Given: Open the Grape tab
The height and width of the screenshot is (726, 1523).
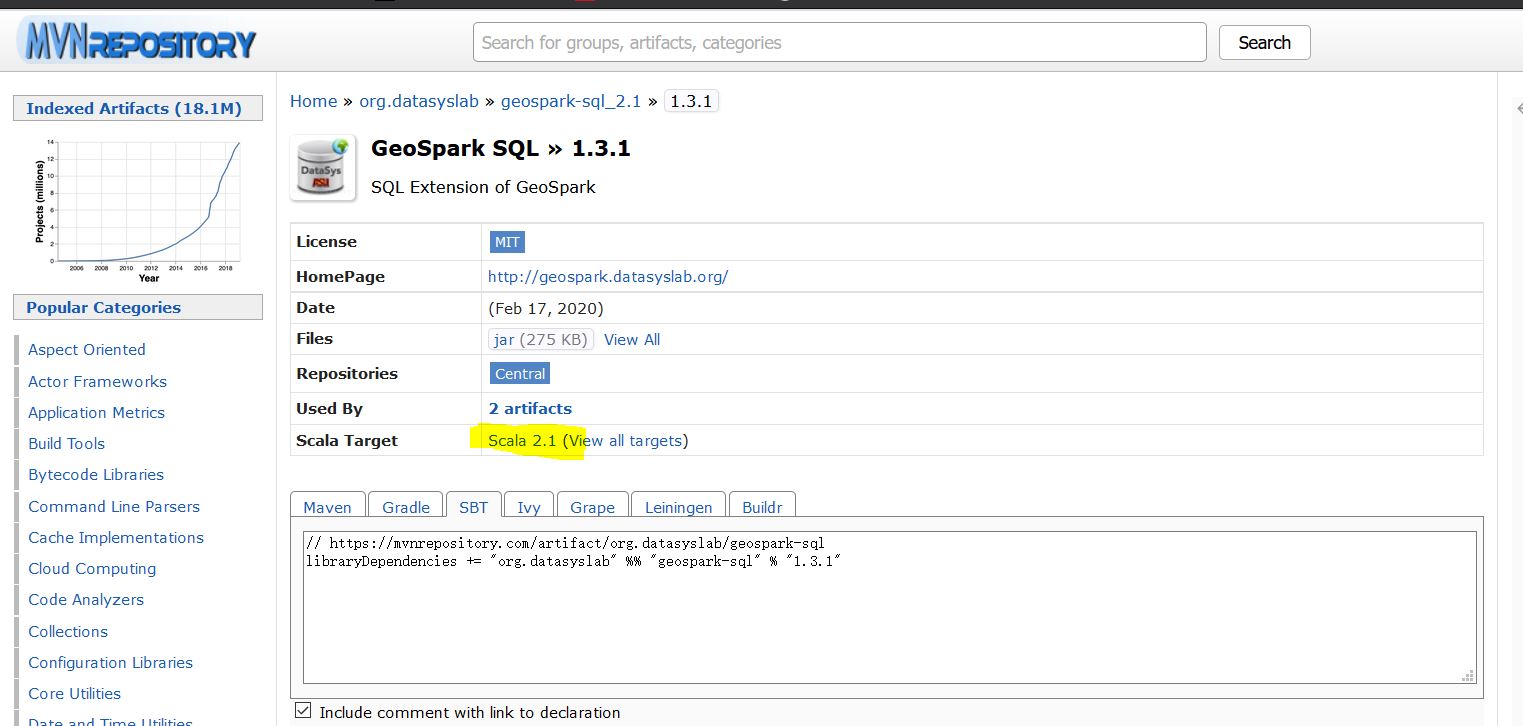Looking at the screenshot, I should (x=592, y=506).
